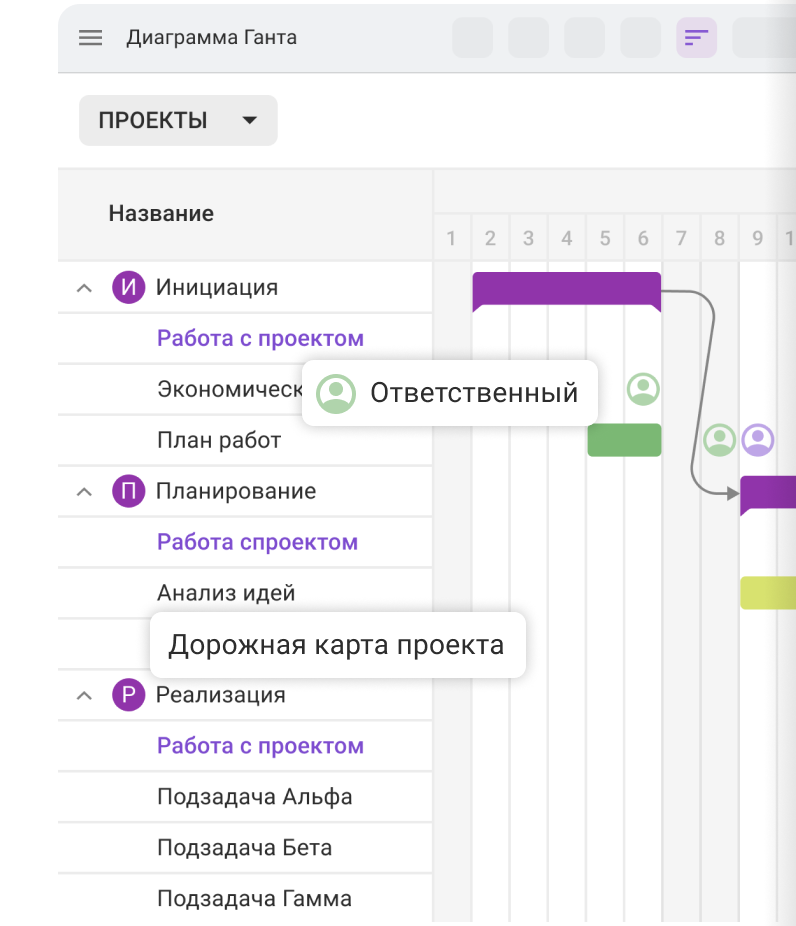Viewport: 796px width, 926px height.
Task: Click the green План работ task bar
Action: coord(624,440)
